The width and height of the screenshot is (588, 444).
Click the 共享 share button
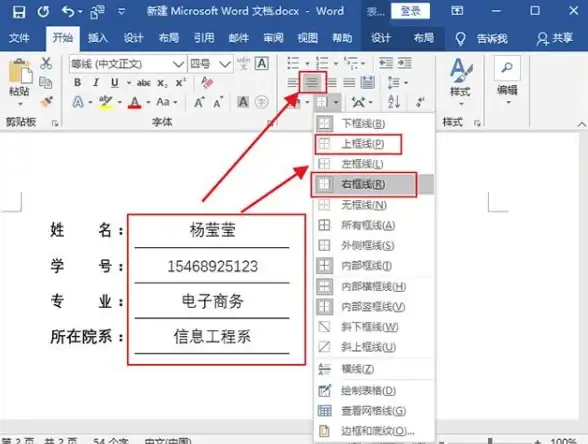[555, 38]
